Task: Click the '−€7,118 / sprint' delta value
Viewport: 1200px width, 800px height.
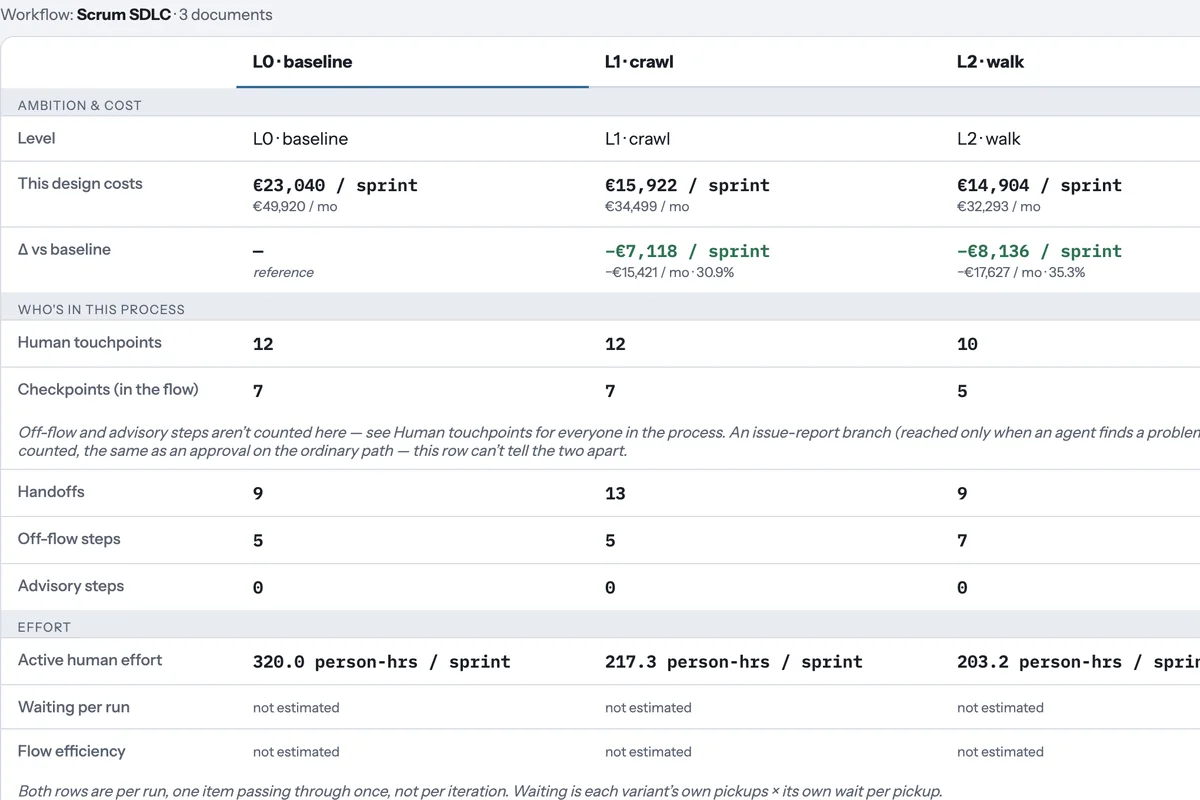Action: click(687, 251)
